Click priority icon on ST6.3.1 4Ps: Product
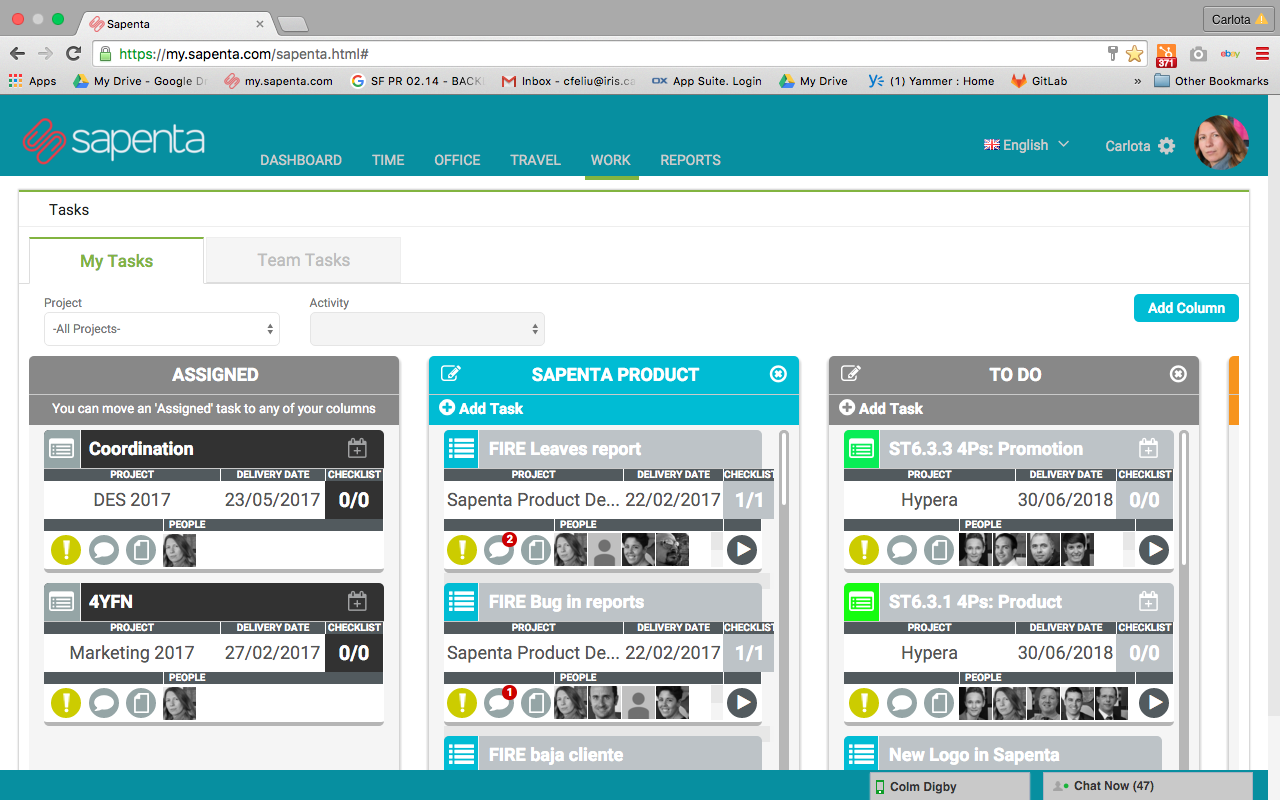Viewport: 1280px width, 800px height. point(864,703)
